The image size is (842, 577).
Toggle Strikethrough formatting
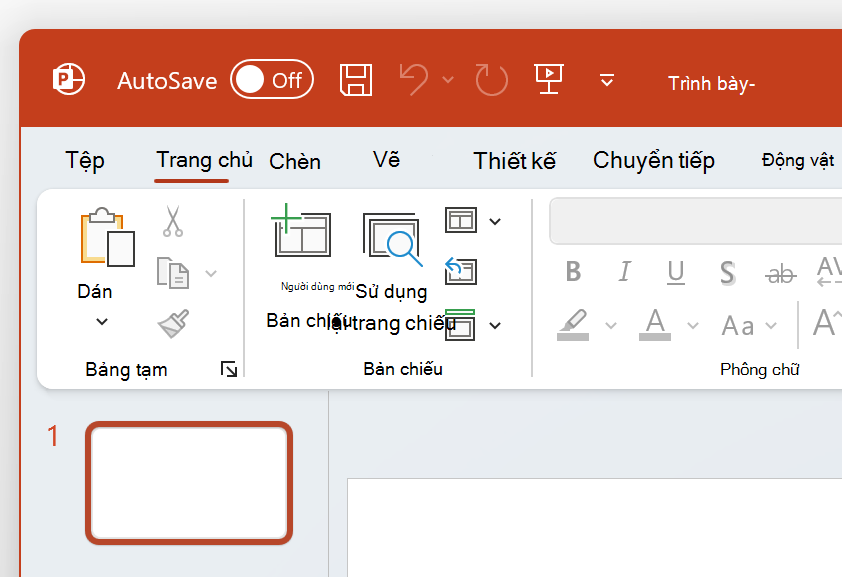pyautogui.click(x=781, y=274)
